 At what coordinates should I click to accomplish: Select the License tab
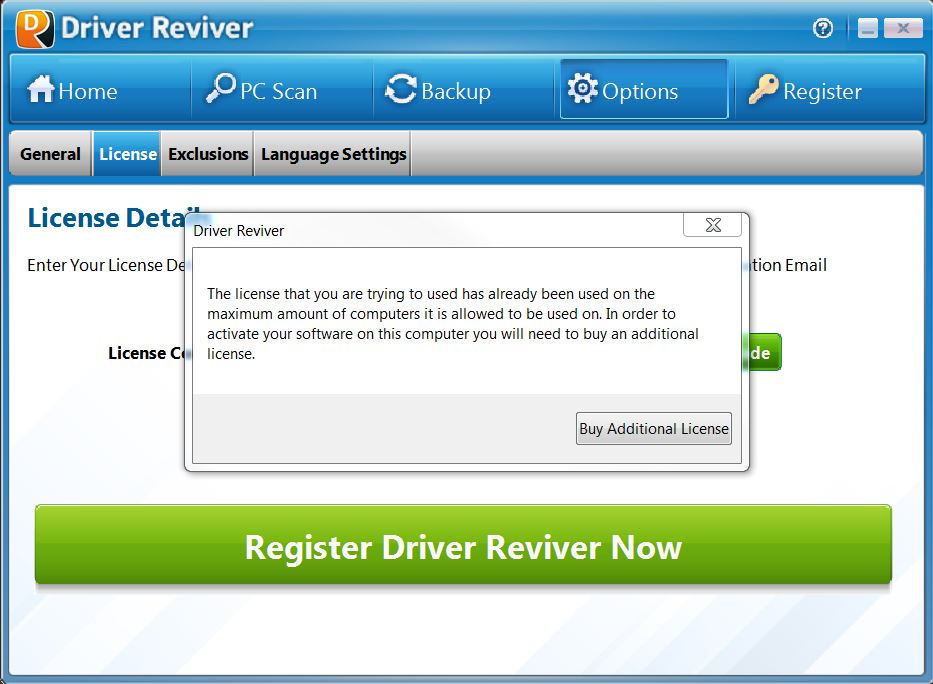[x=127, y=154]
